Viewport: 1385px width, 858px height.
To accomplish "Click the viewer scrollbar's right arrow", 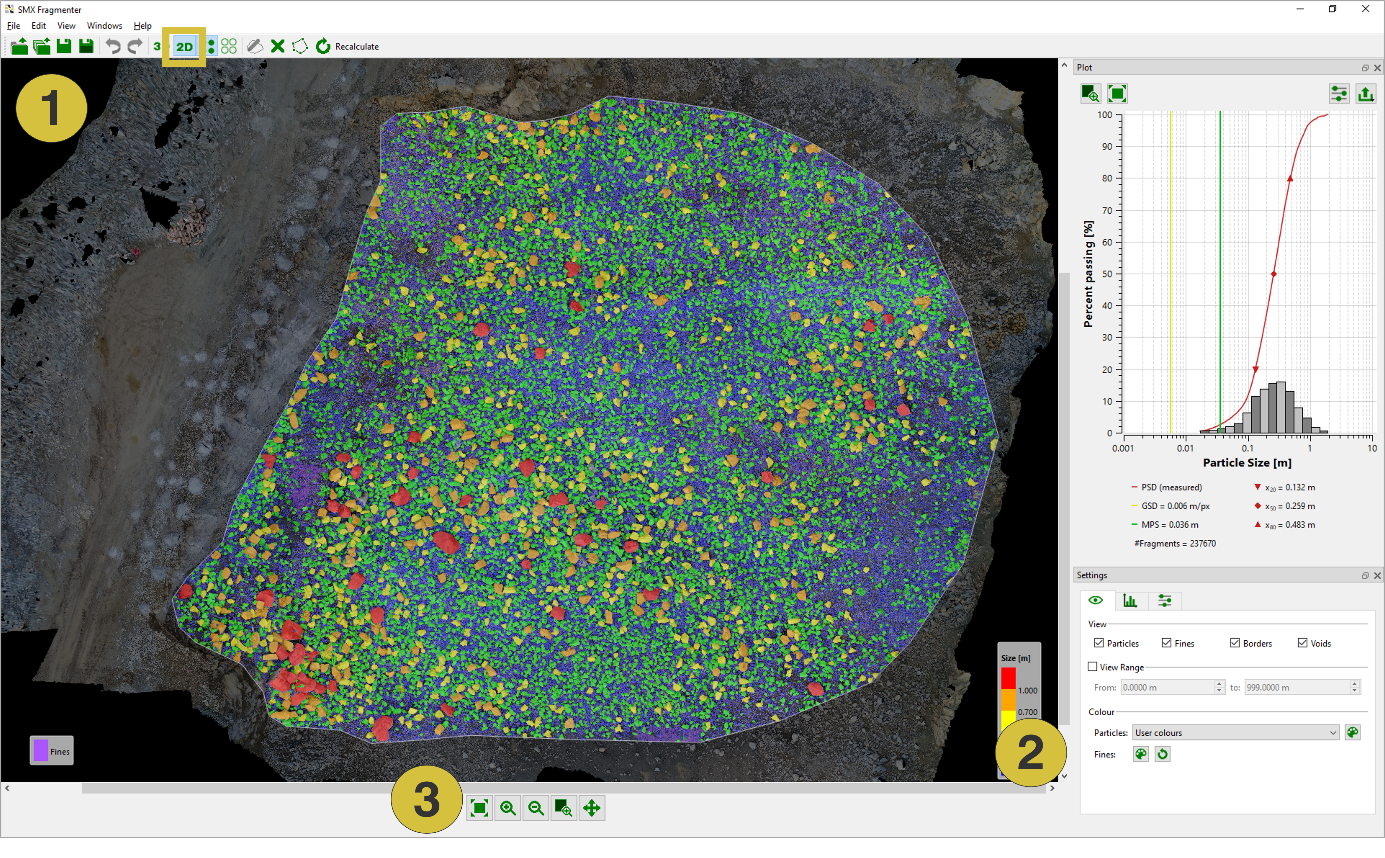I will (x=1051, y=788).
